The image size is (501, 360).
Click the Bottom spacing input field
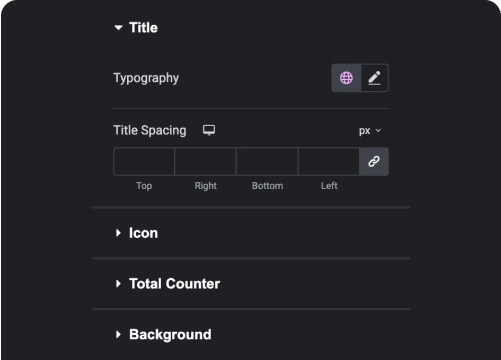tap(267, 162)
